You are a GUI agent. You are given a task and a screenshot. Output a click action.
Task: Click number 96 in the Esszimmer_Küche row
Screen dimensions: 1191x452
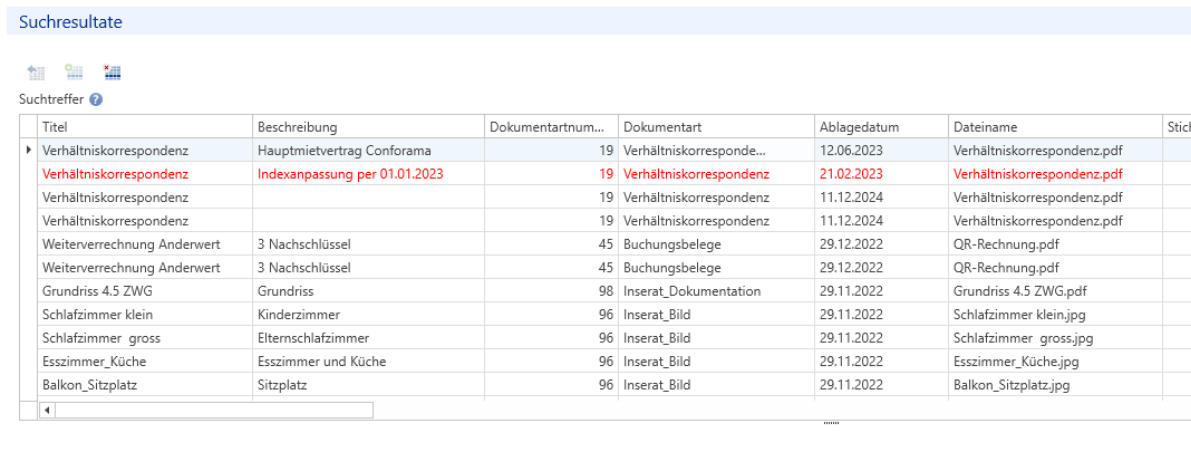(605, 362)
